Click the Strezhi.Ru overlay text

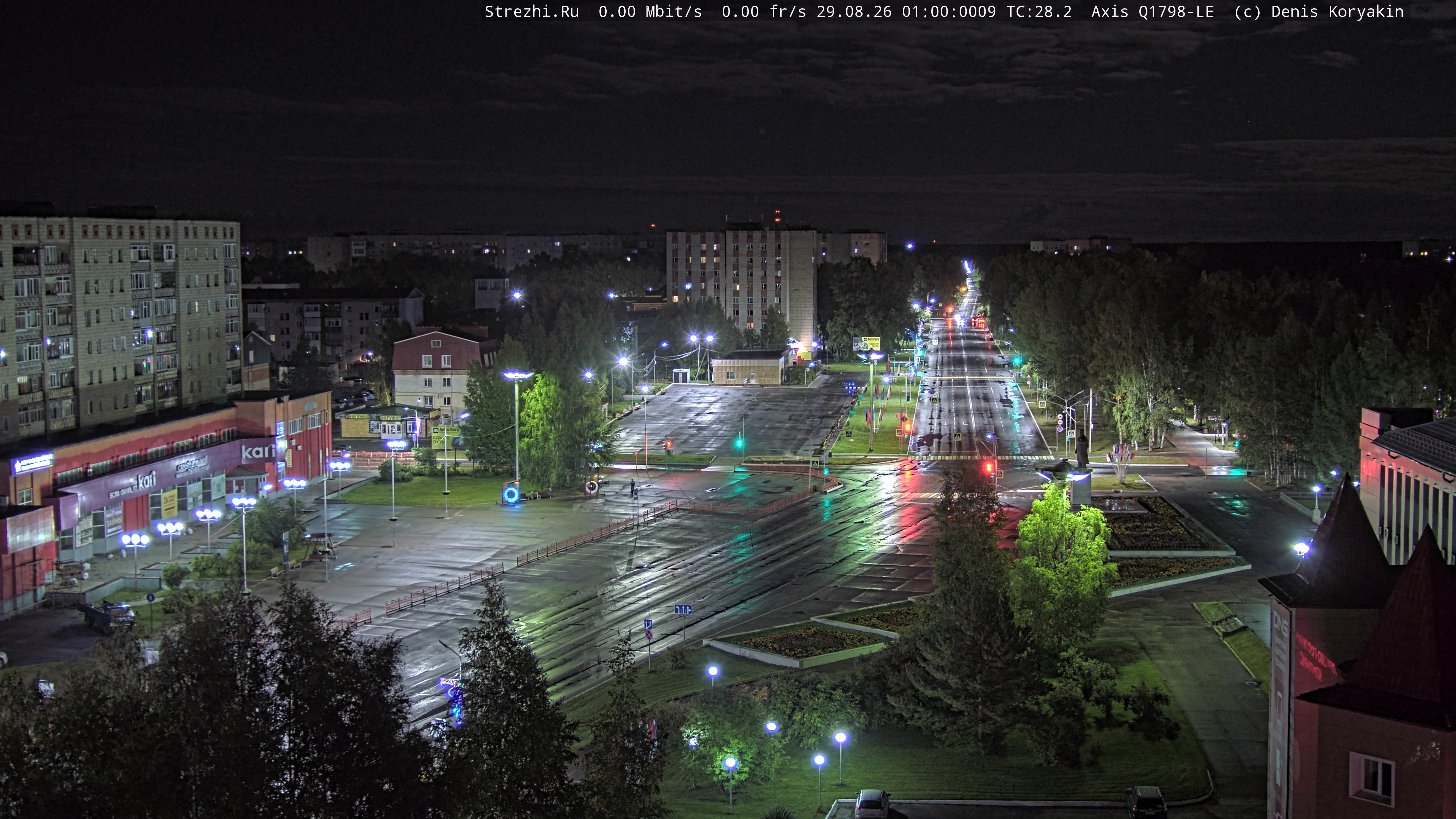click(x=532, y=12)
